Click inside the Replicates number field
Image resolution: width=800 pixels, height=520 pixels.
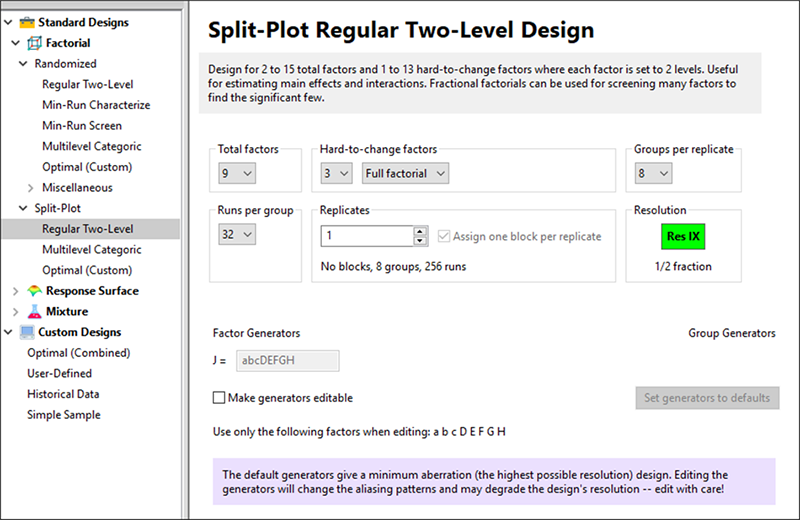pos(366,236)
